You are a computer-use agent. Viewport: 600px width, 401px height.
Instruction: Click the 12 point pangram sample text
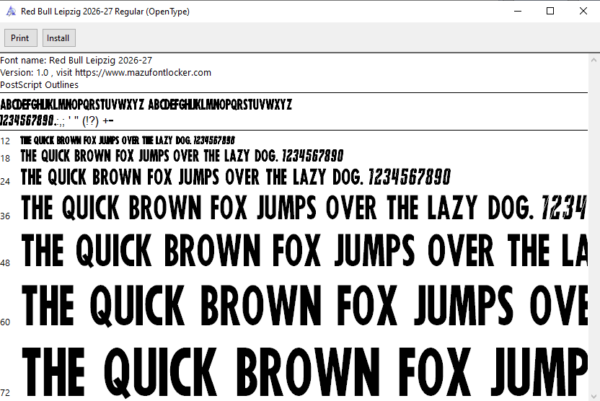(x=128, y=140)
